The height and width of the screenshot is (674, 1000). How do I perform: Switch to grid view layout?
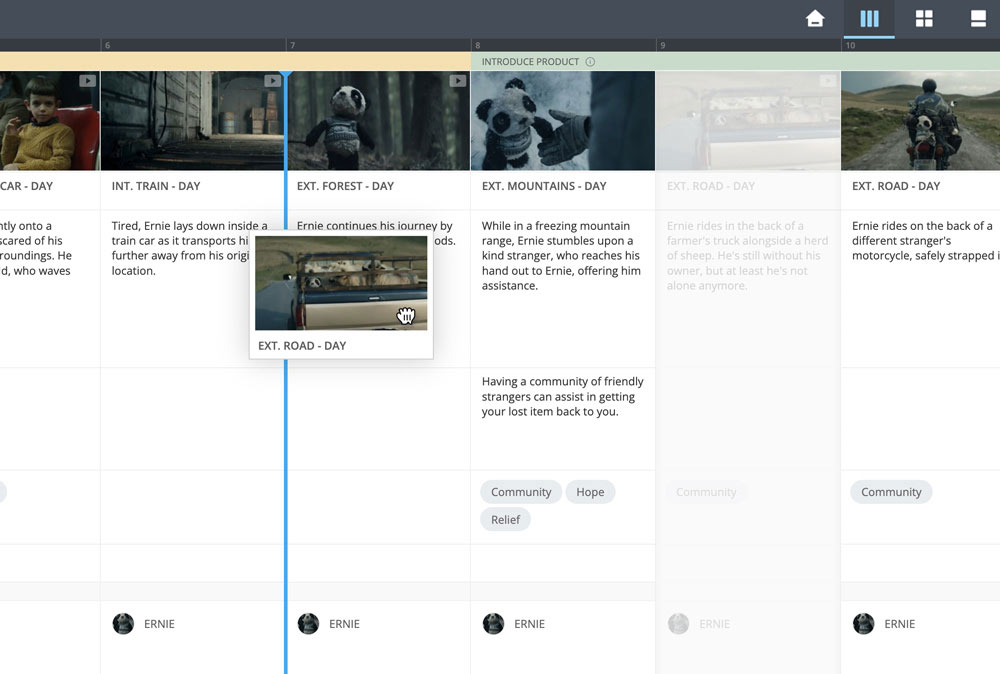click(x=923, y=18)
